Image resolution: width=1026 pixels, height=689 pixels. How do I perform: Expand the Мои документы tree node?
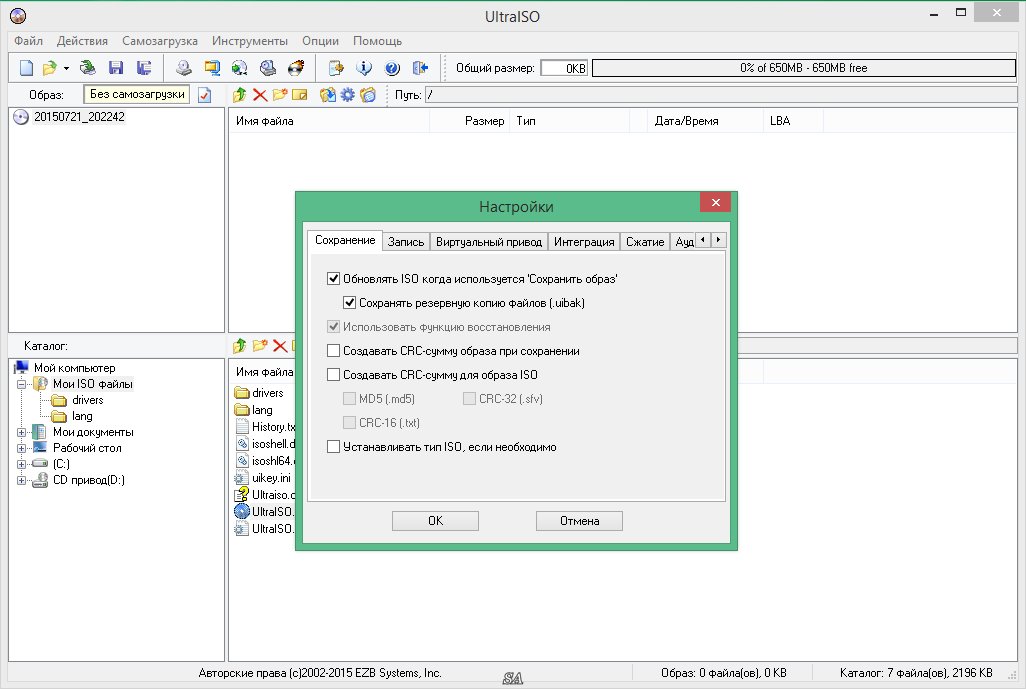pos(22,433)
